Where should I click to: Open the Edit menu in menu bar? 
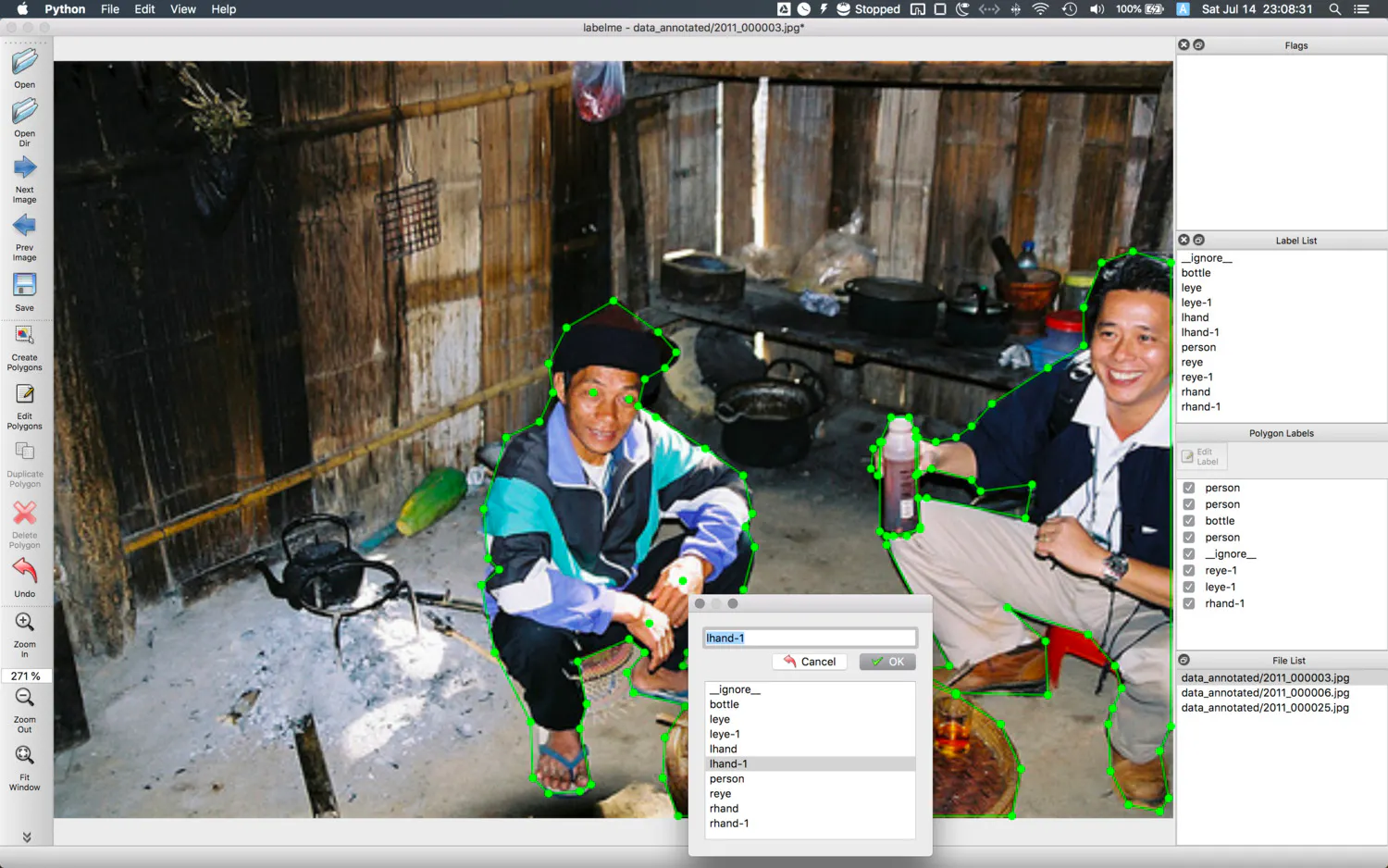tap(144, 9)
